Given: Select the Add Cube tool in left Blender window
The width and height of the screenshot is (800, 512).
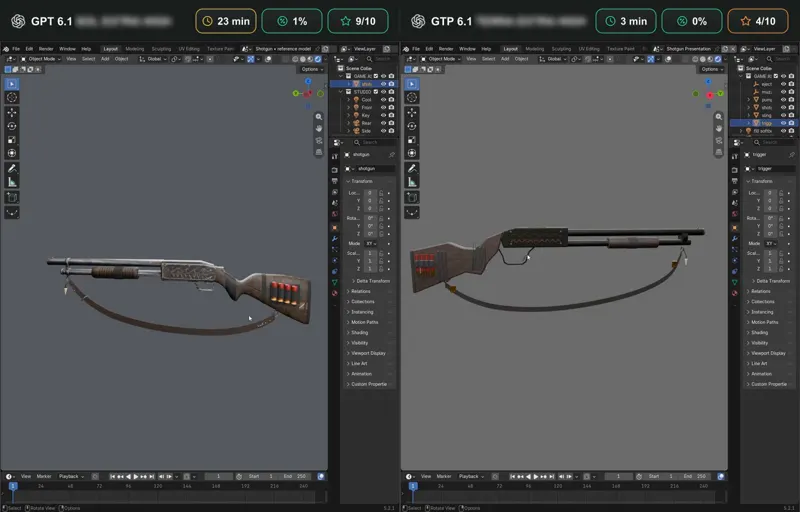Looking at the screenshot, I should tap(12, 197).
